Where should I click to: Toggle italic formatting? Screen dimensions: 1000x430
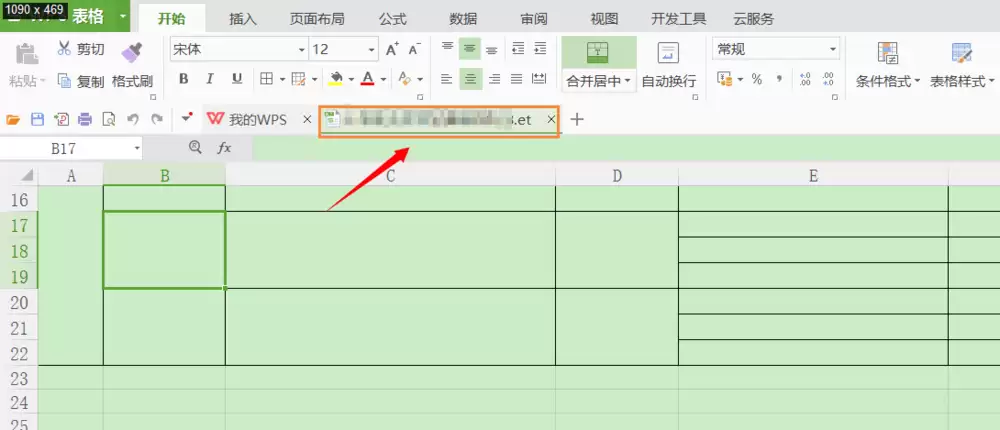[210, 79]
